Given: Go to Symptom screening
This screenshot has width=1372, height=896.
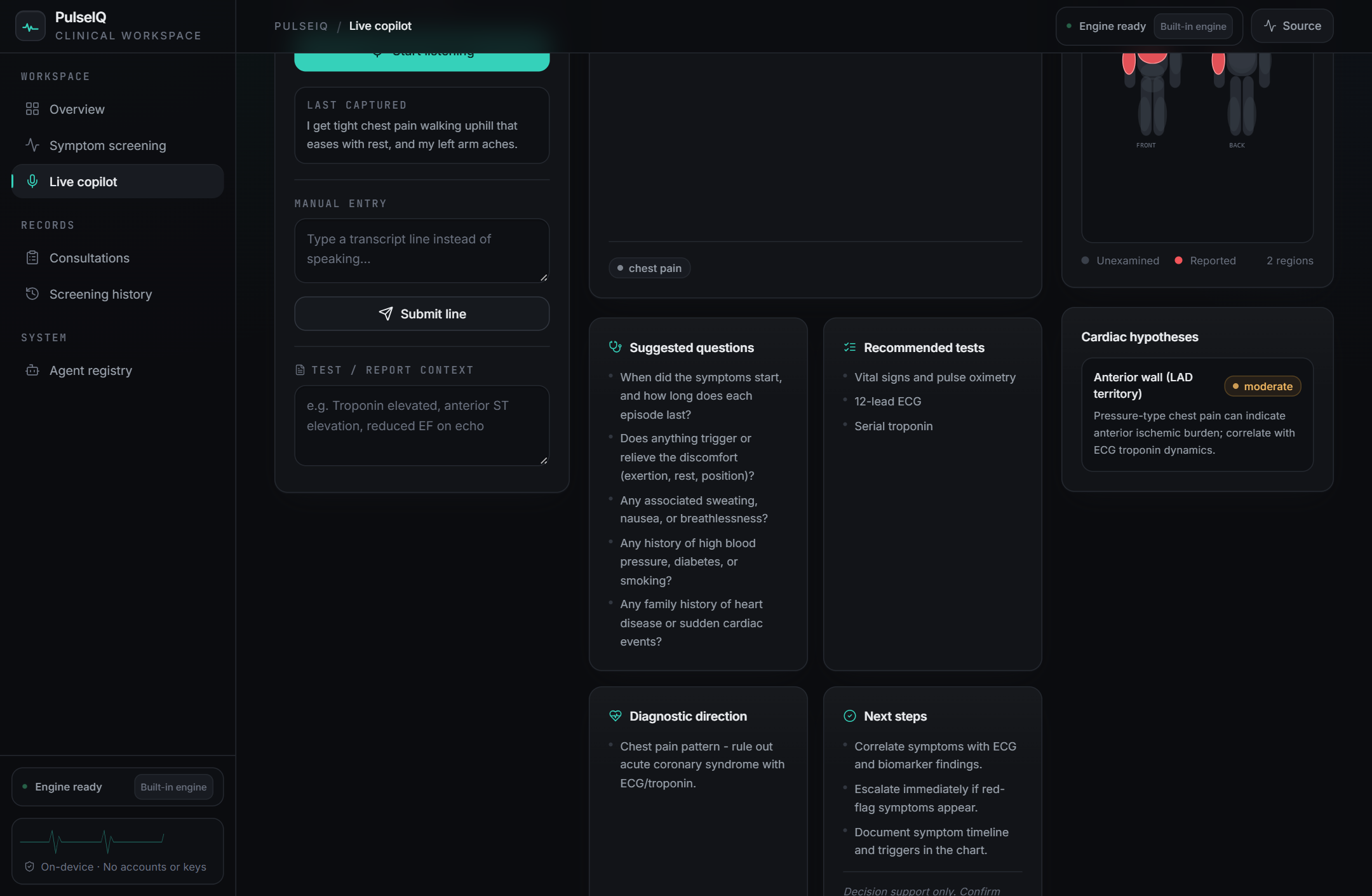Looking at the screenshot, I should point(118,145).
